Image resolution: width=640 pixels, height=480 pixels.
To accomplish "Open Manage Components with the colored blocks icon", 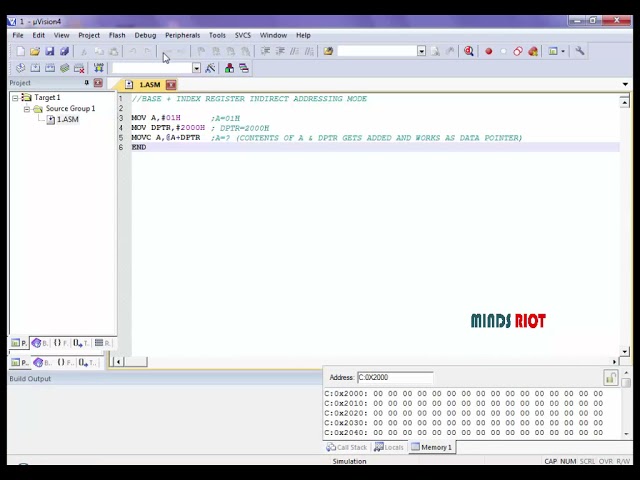I will pyautogui.click(x=229, y=68).
